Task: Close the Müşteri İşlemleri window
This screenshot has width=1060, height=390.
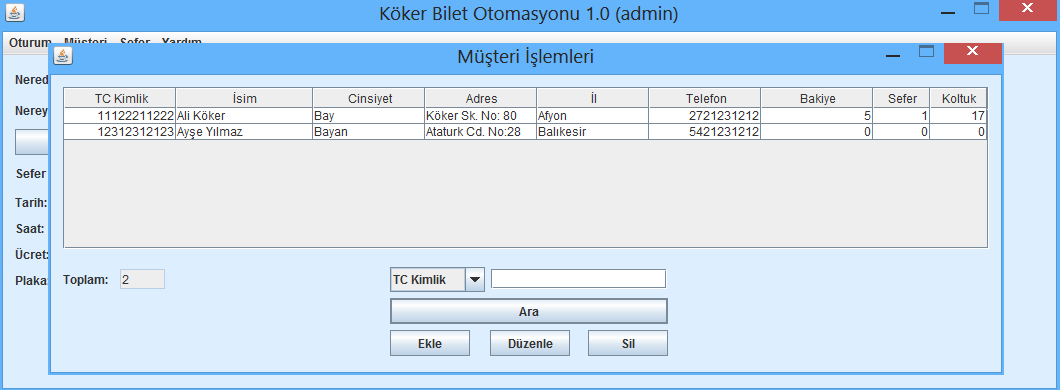Action: click(x=972, y=53)
